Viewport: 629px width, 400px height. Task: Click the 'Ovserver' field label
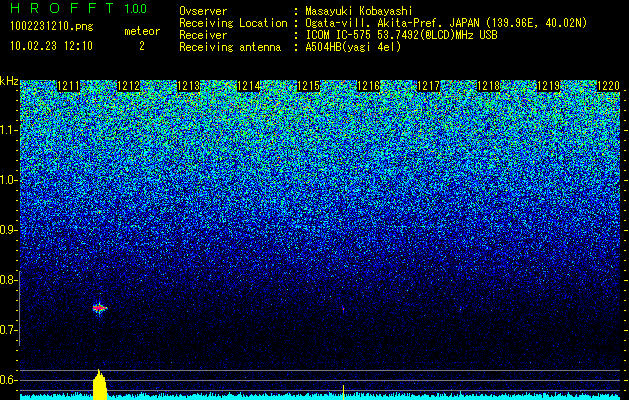pyautogui.click(x=203, y=11)
